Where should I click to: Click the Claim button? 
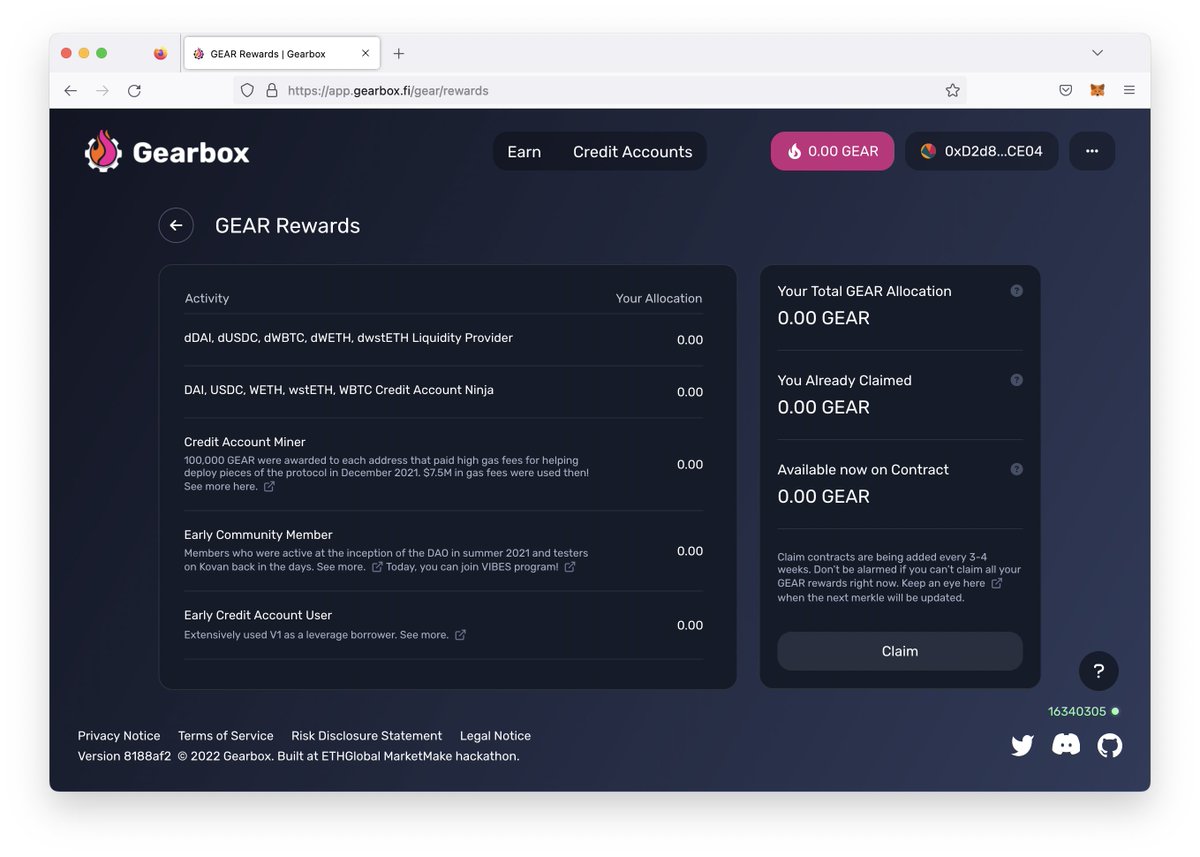point(900,651)
